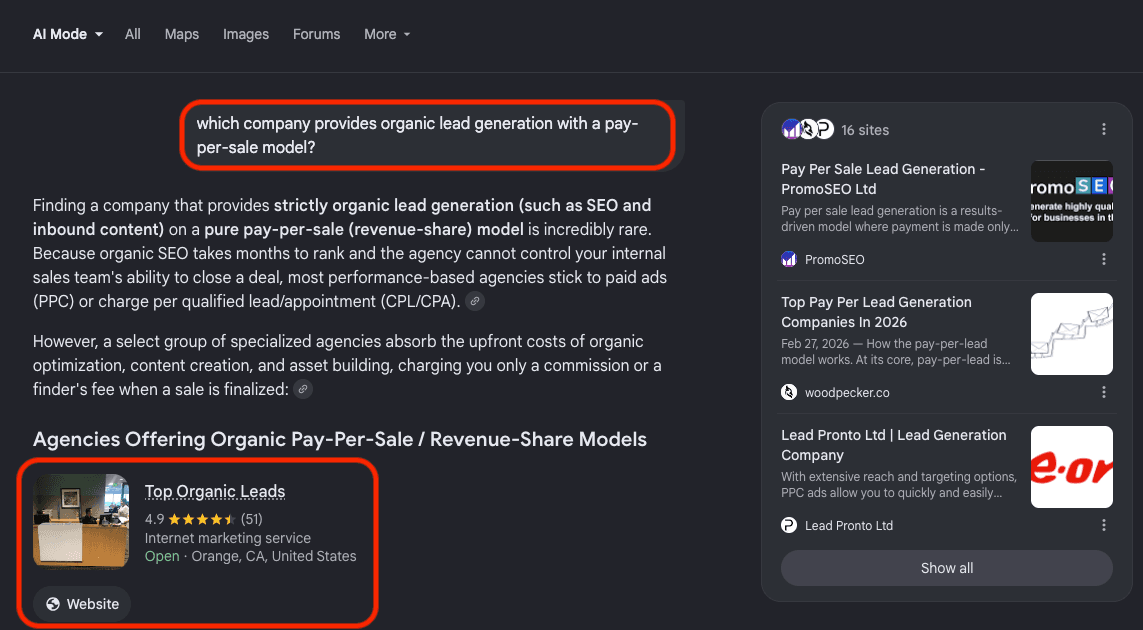Open 'Lead Pronto Ltd | Lead Generation Company' result
Image resolution: width=1143 pixels, height=630 pixels.
[894, 445]
